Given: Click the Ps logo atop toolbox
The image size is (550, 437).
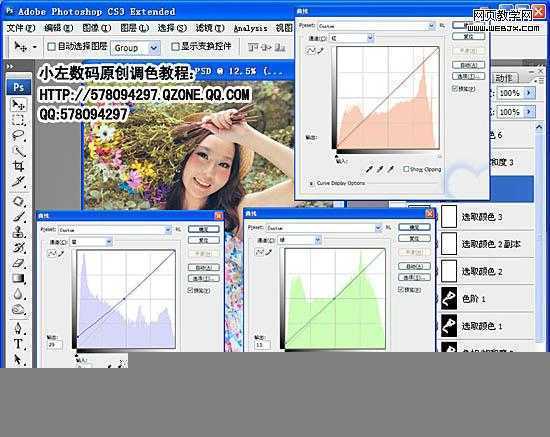Looking at the screenshot, I should [x=18, y=87].
